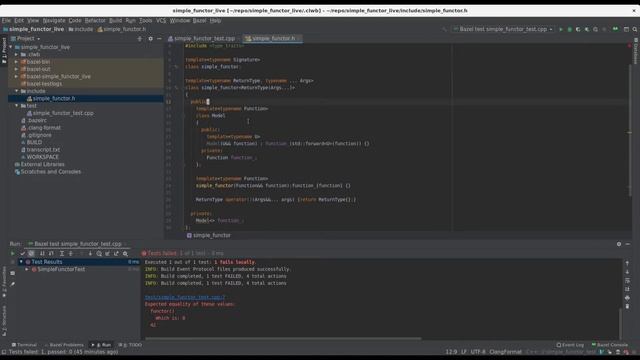Viewport: 640px width, 360px height.
Task: Click down arrow in console side toolbar
Action: pos(627,272)
